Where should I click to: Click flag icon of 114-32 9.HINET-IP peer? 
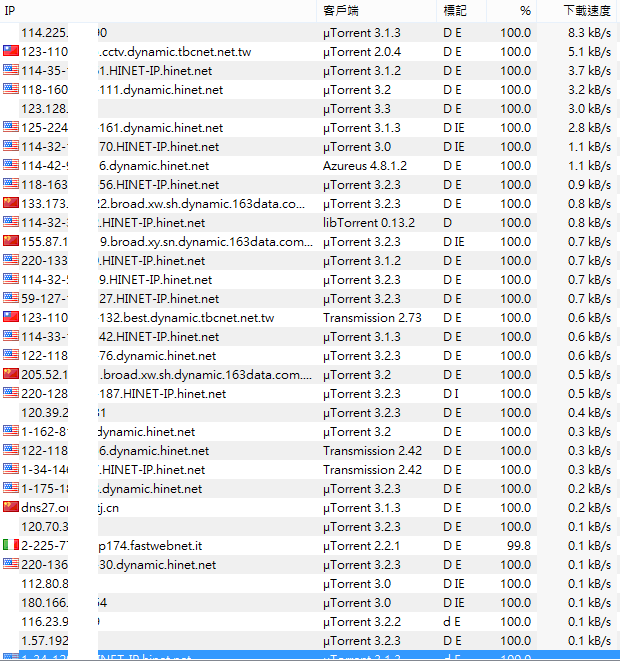click(x=11, y=279)
